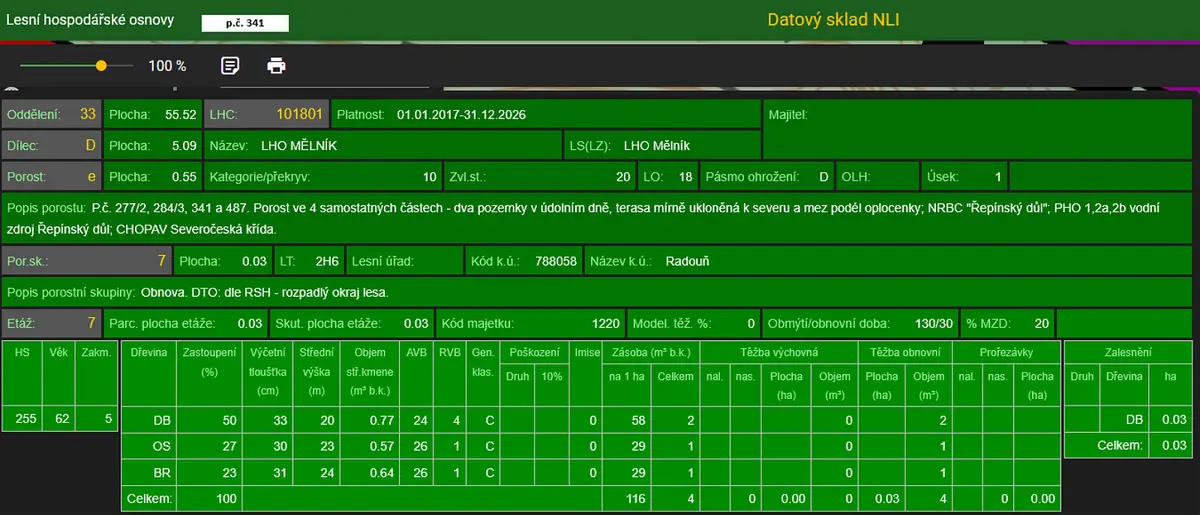Click the Název LHO MĚLNÍK field
The width and height of the screenshot is (1200, 515).
click(x=383, y=146)
